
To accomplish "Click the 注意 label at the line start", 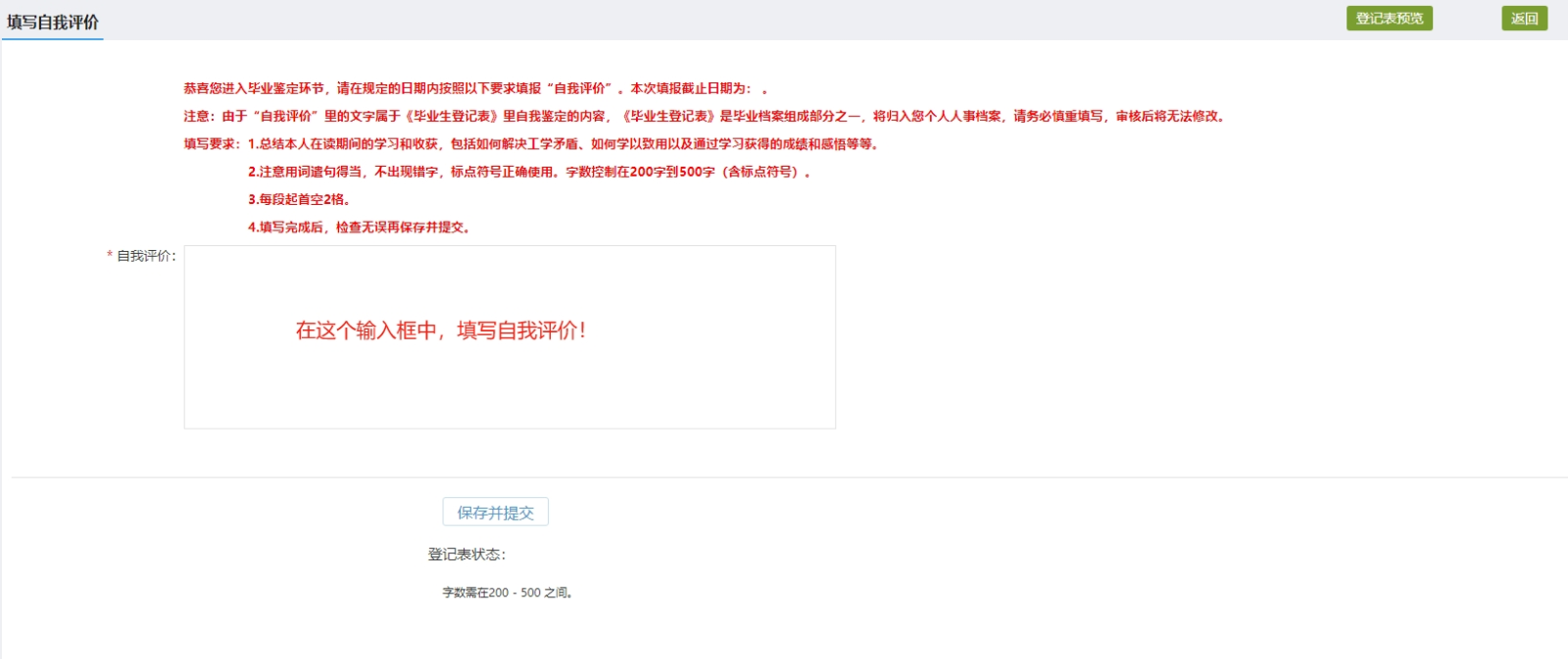I will (198, 116).
